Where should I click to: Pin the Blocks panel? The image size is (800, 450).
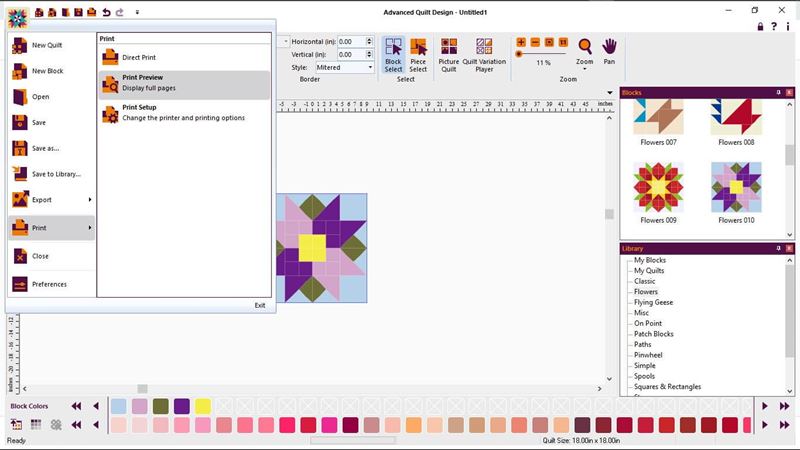[778, 93]
